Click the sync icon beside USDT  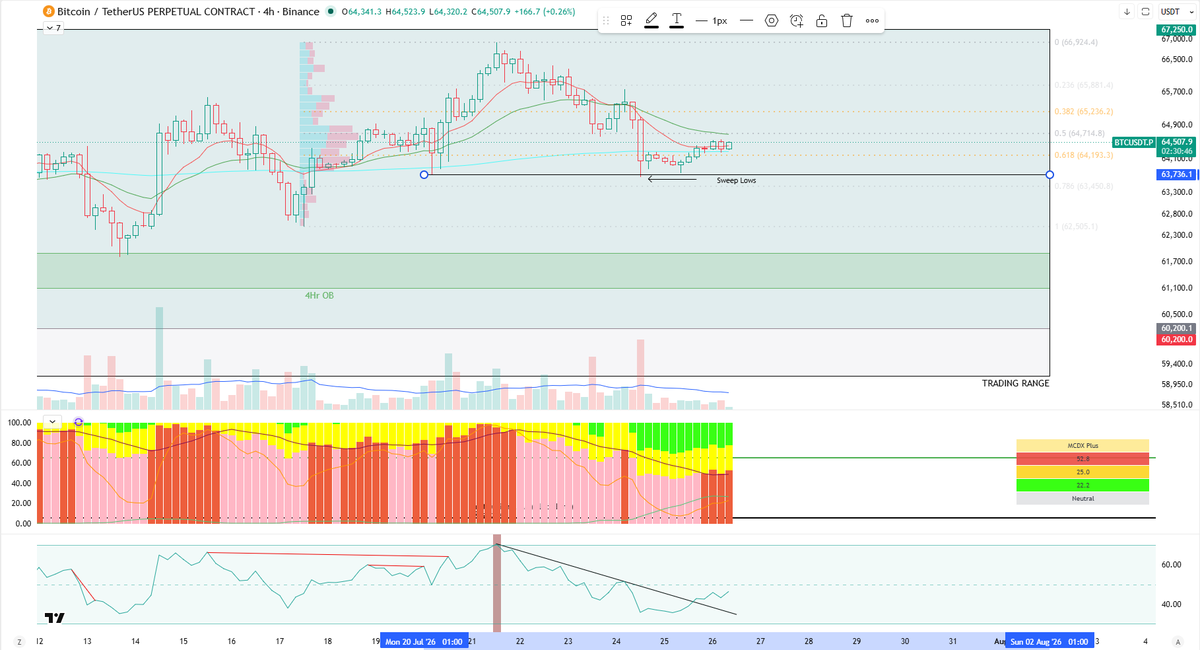click(x=1144, y=12)
